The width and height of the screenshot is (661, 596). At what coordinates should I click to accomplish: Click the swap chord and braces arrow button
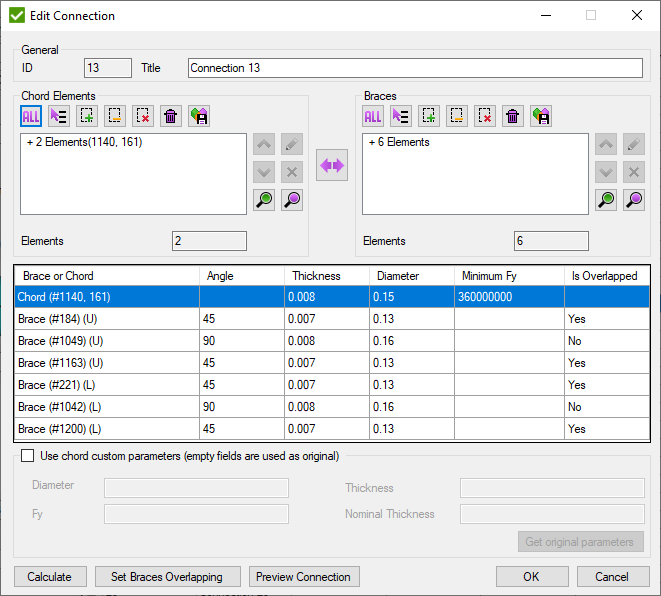click(x=332, y=166)
